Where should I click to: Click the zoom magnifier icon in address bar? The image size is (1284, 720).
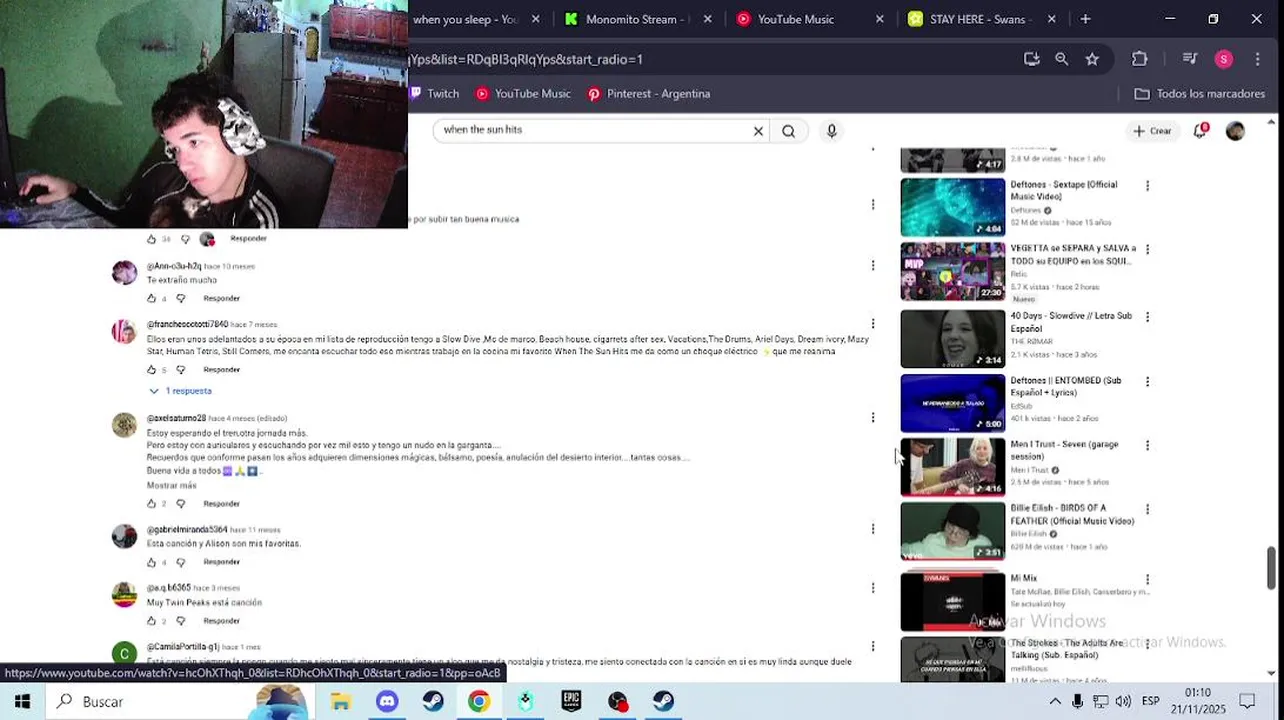click(1061, 59)
